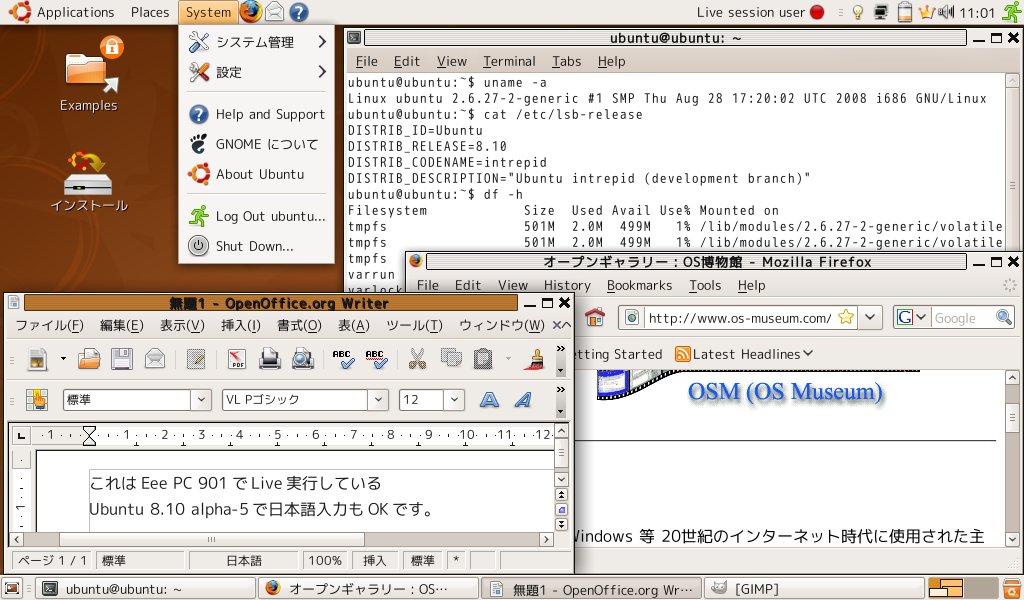Click Firefox URL field with os-museum.com
The height and width of the screenshot is (600, 1024).
739,318
